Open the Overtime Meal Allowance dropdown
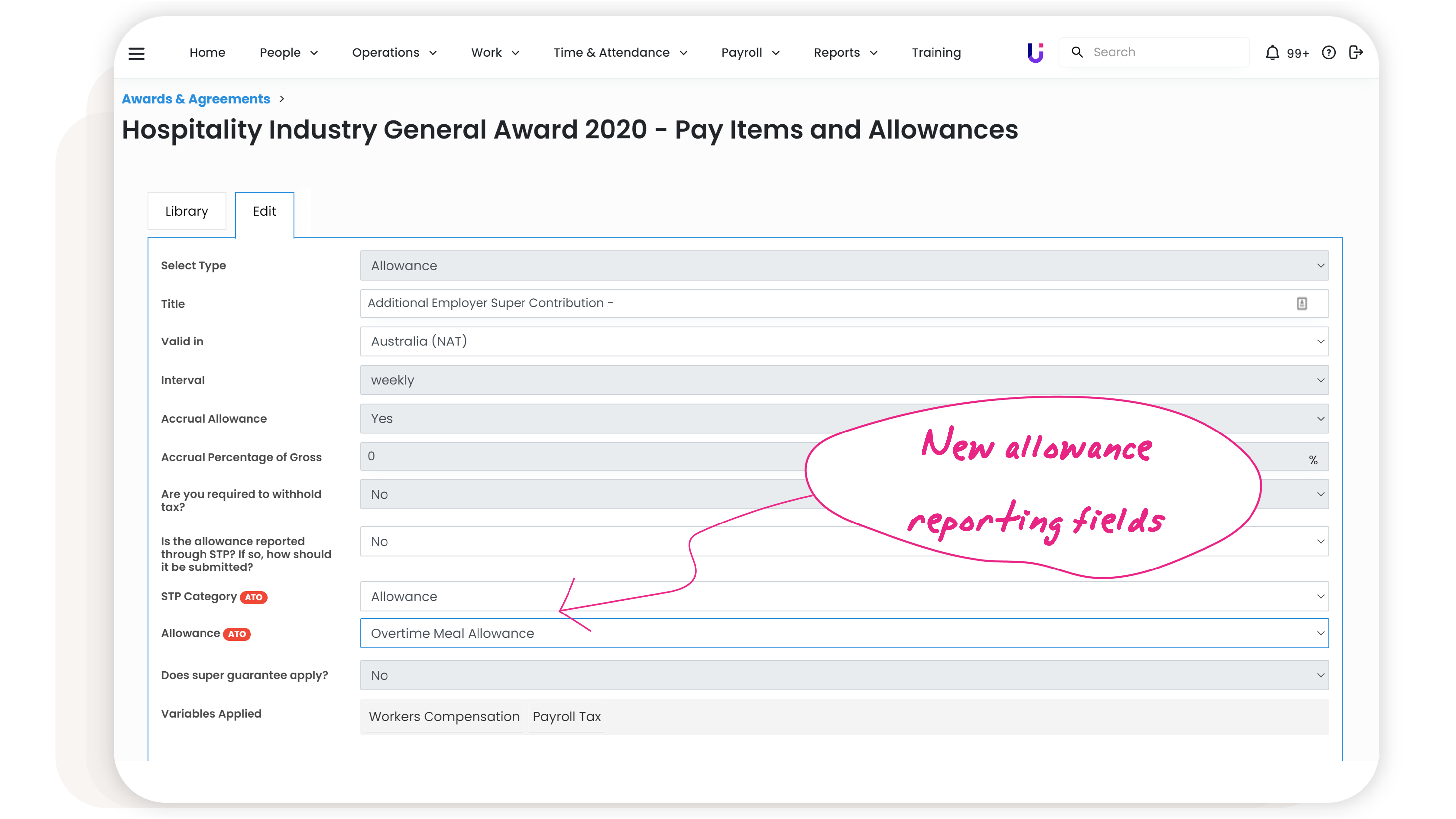Screen dimensions: 1456x819 pos(844,633)
